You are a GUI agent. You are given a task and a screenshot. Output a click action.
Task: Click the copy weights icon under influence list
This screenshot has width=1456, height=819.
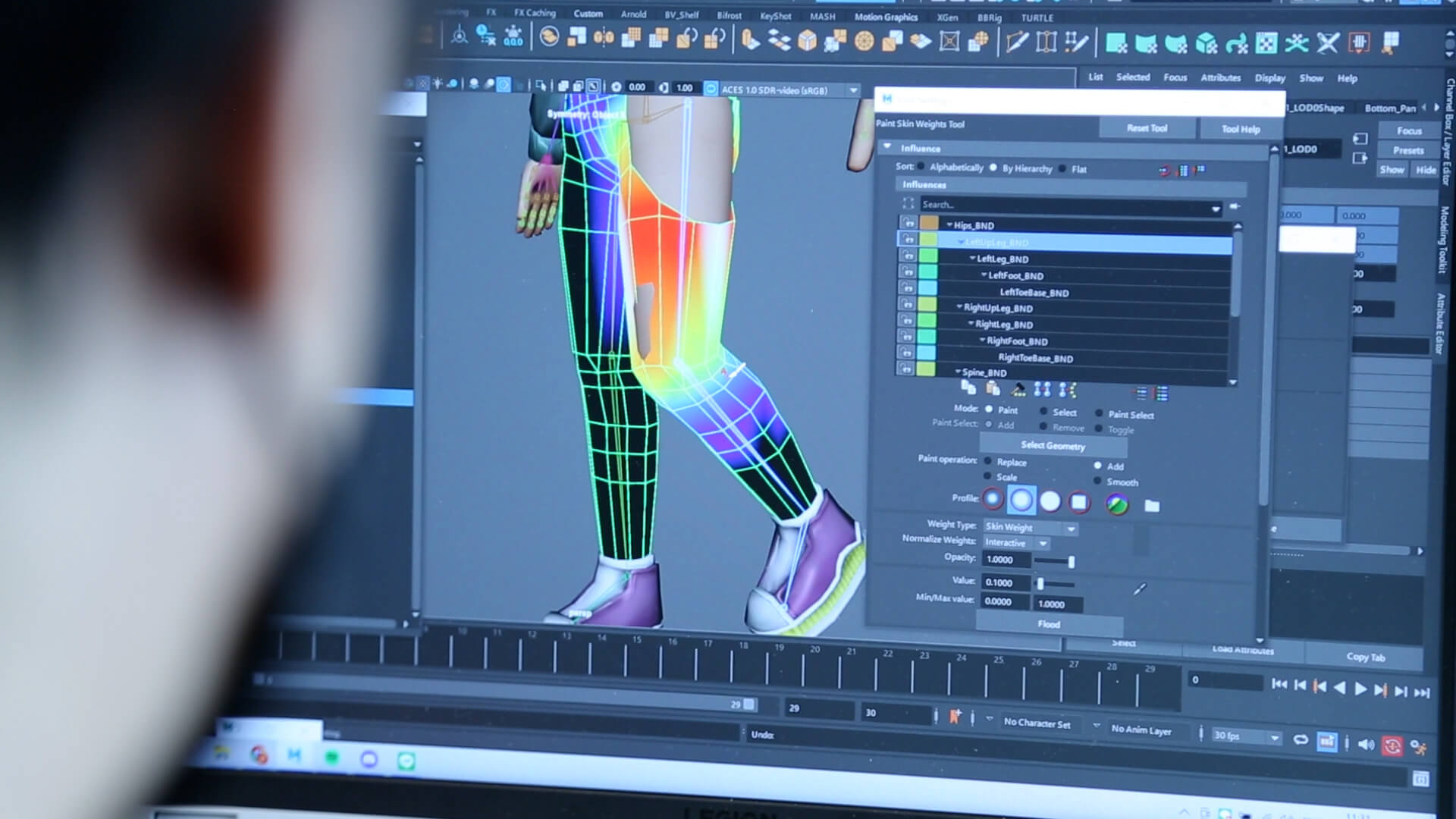(x=968, y=388)
